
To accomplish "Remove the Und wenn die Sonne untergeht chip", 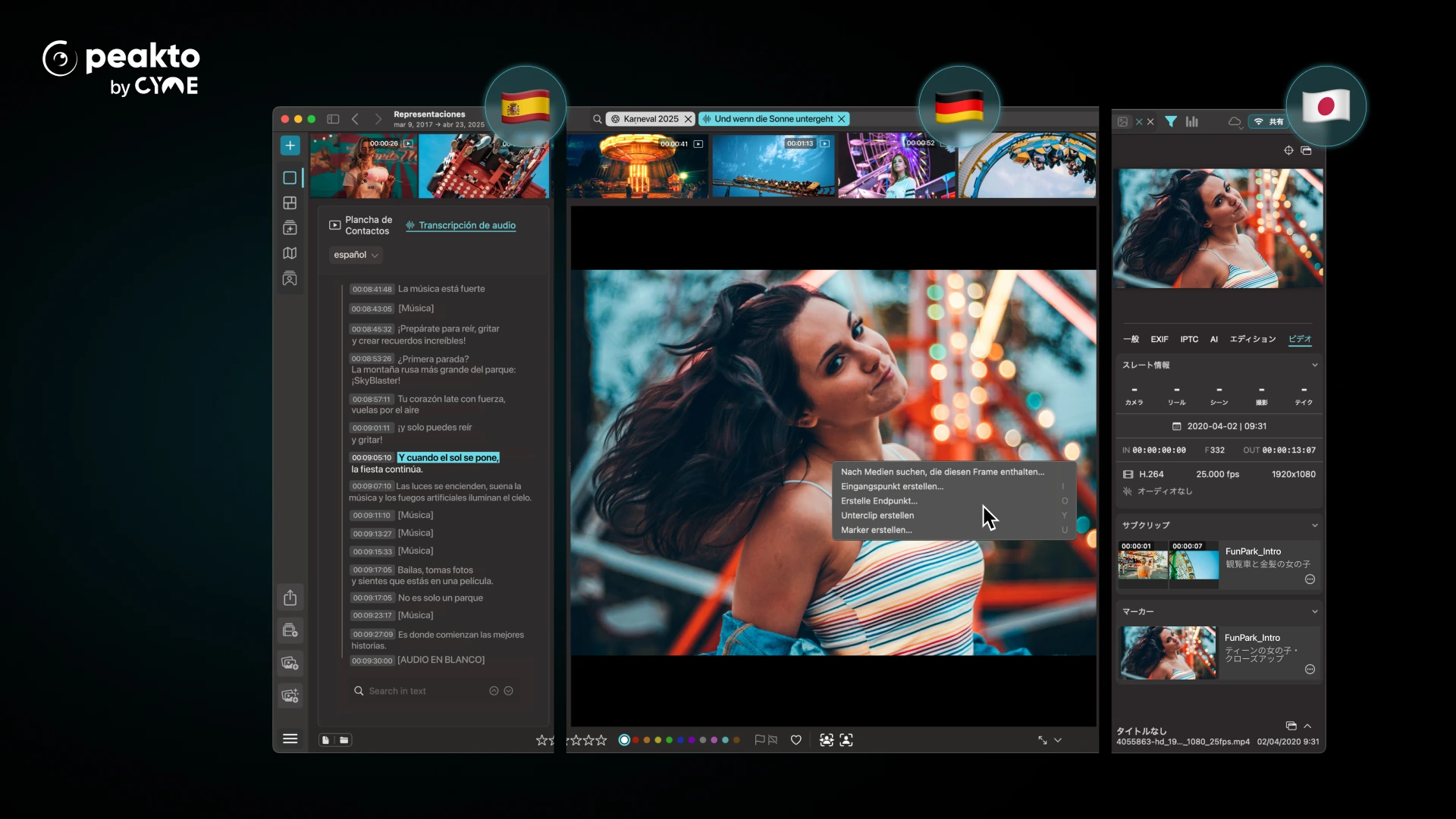I will pos(841,119).
